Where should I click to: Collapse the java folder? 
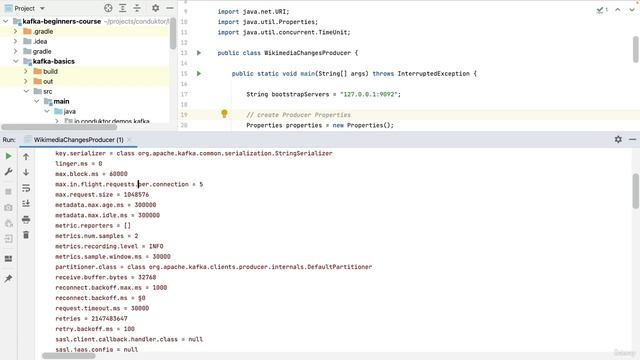coord(47,111)
